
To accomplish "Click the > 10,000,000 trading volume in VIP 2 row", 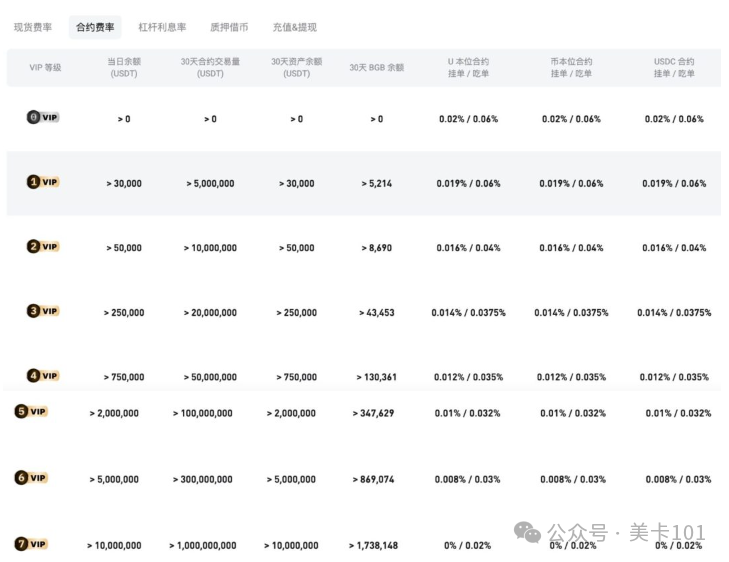I will (x=210, y=248).
